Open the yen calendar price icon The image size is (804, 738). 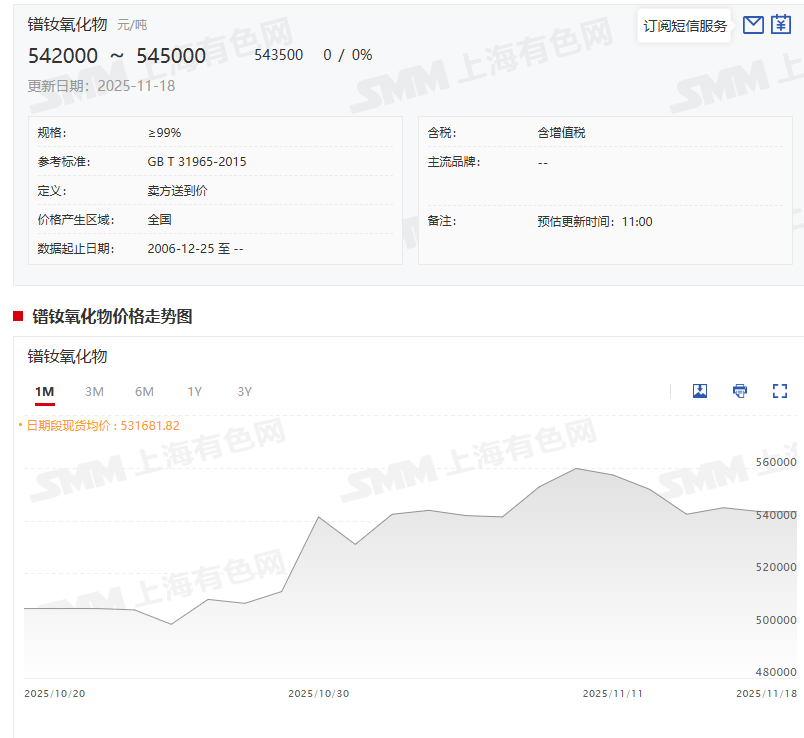coord(781,25)
